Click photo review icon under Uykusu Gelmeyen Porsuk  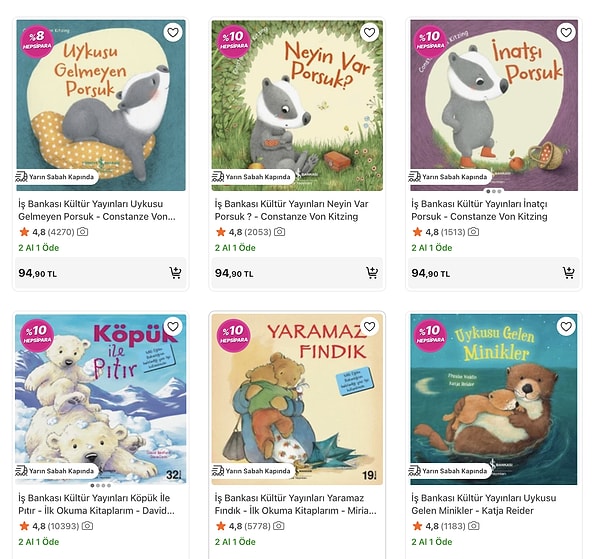[x=83, y=232]
